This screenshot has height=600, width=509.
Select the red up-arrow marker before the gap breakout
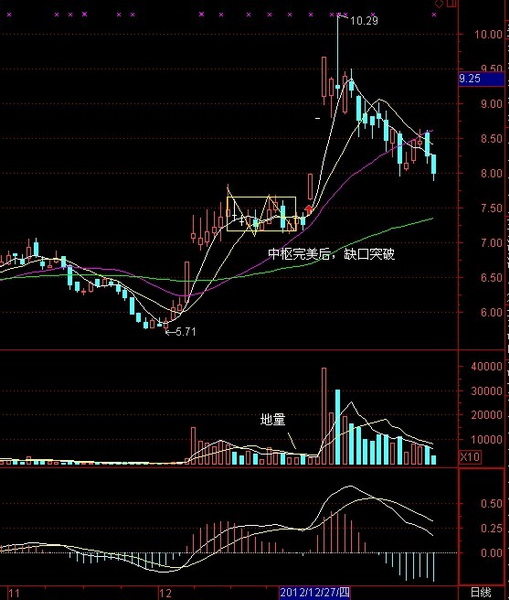(308, 209)
